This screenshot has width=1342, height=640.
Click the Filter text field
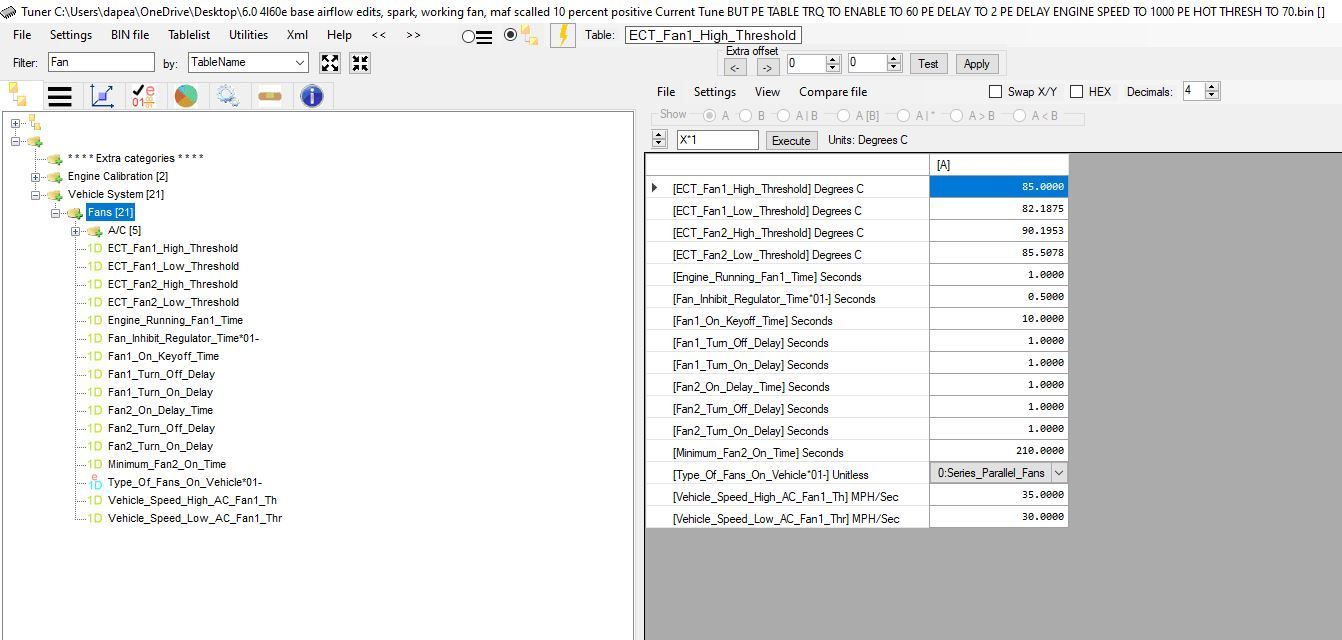pyautogui.click(x=101, y=62)
